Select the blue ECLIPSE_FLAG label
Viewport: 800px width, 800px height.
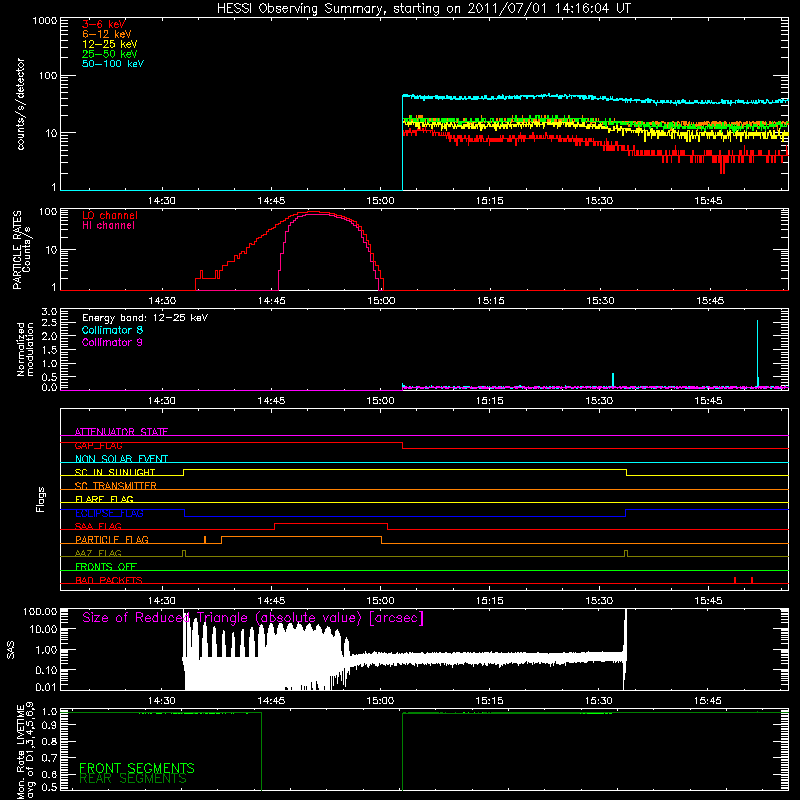pos(109,513)
